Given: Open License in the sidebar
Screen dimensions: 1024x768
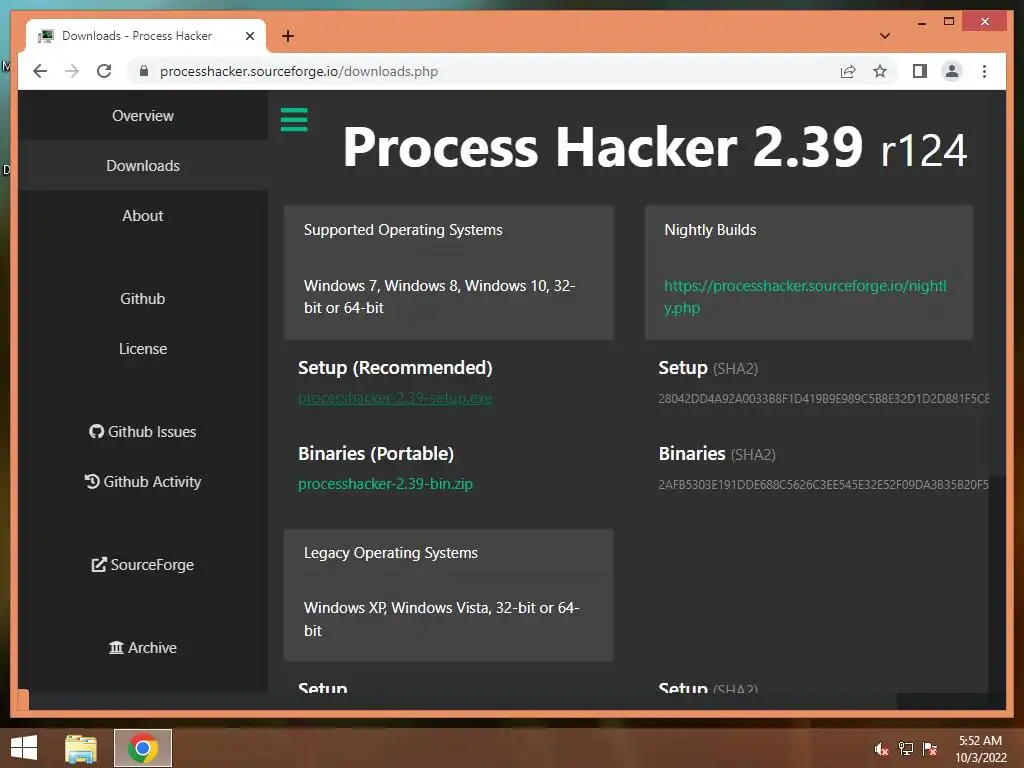Looking at the screenshot, I should (142, 349).
